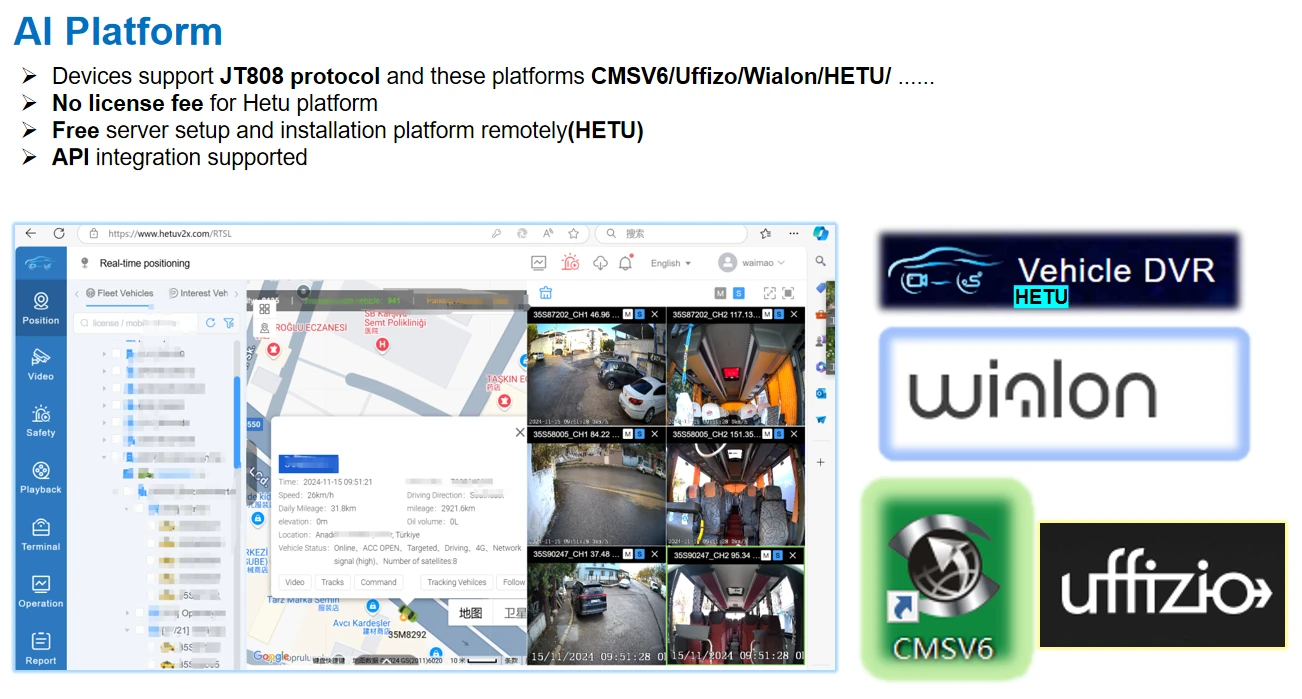Toggle the M stream button above video grid

coord(720,293)
